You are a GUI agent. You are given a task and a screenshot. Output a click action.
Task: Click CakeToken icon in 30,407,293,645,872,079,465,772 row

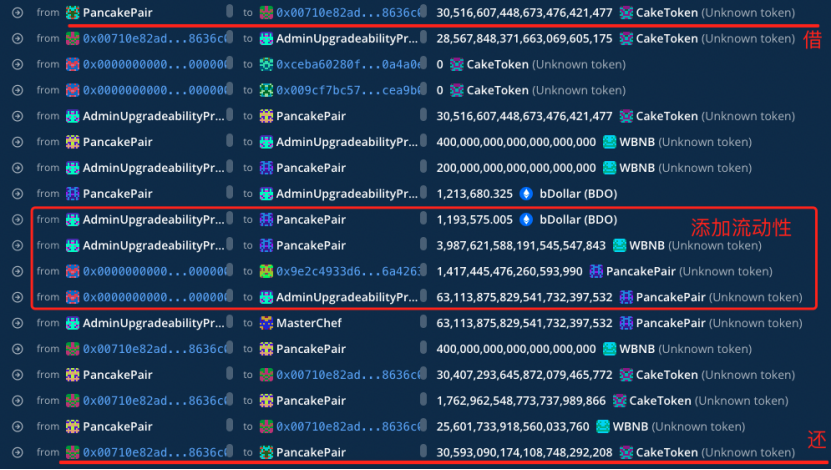626,375
